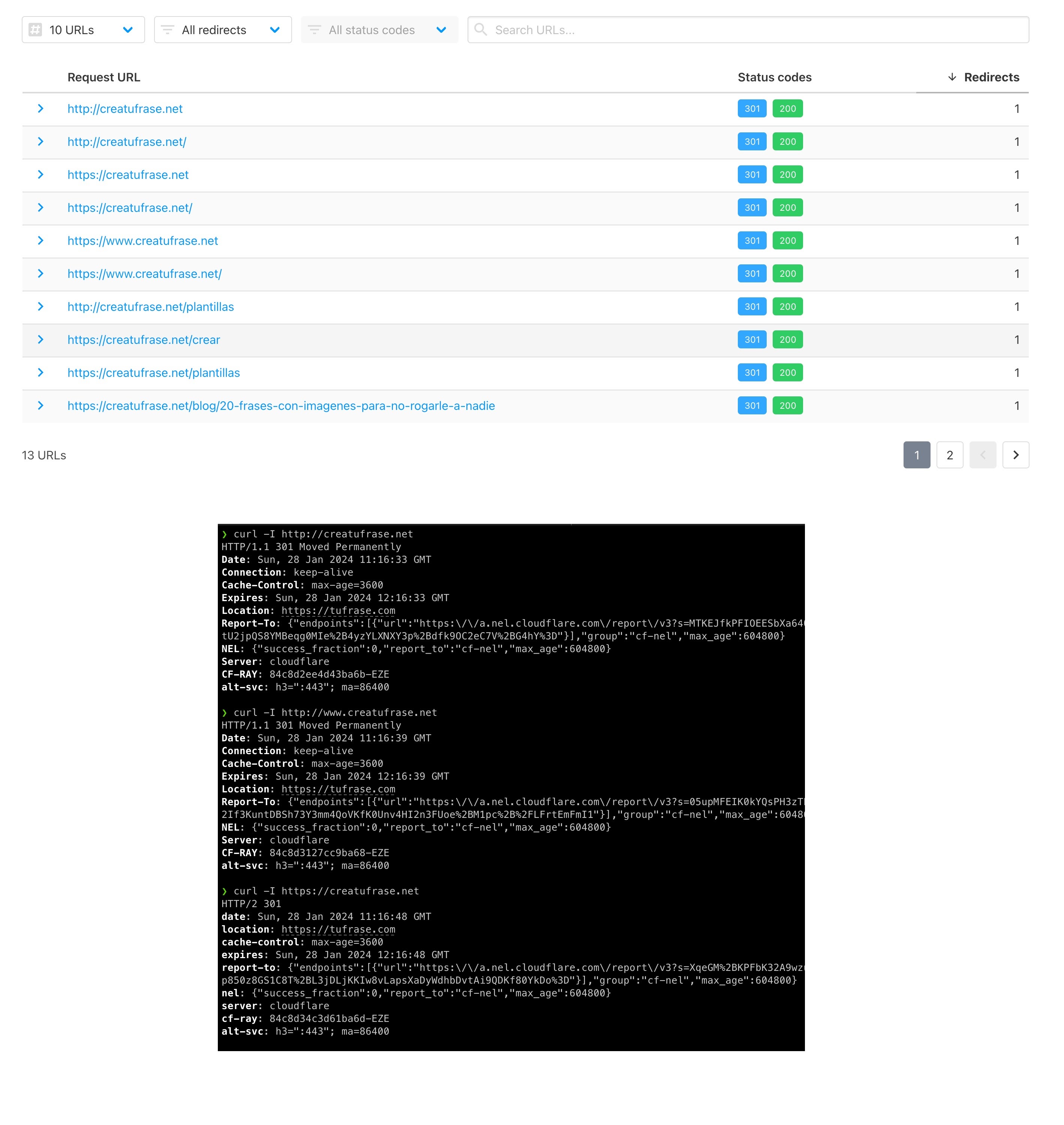The image size is (1064, 1125).
Task: Expand the https://creatufrase.net/ row
Action: tap(41, 208)
